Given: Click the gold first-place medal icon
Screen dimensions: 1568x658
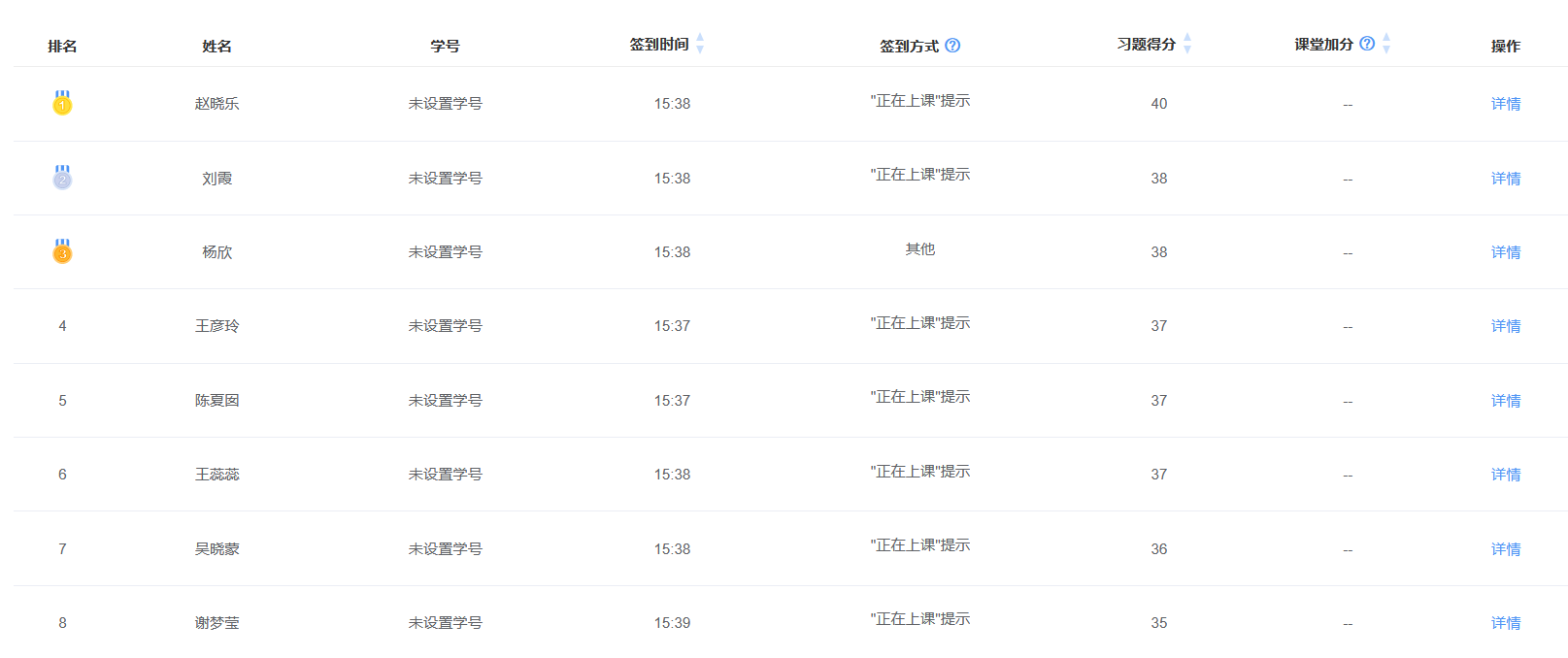Looking at the screenshot, I should [x=62, y=103].
